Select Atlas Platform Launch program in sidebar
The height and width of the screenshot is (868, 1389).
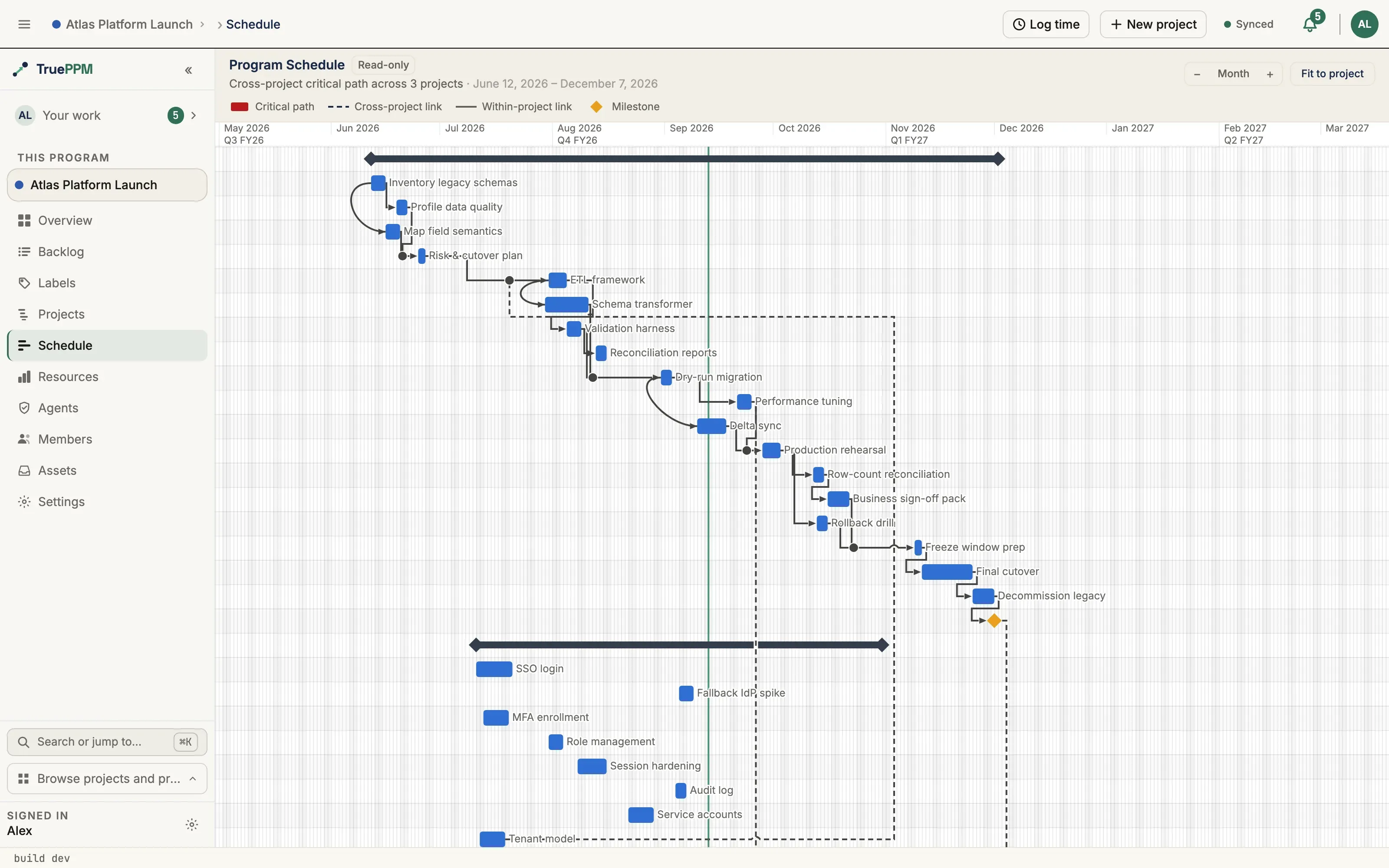pyautogui.click(x=107, y=185)
